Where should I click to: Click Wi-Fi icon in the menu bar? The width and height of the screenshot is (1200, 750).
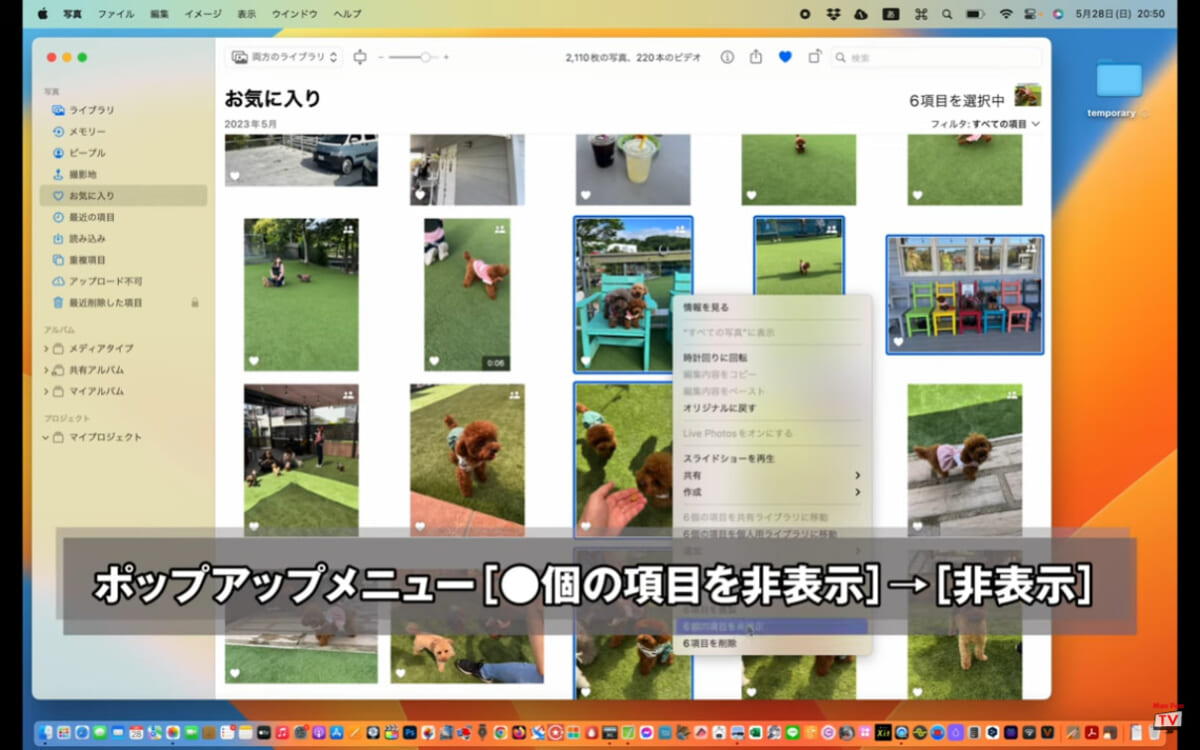pyautogui.click(x=1006, y=14)
